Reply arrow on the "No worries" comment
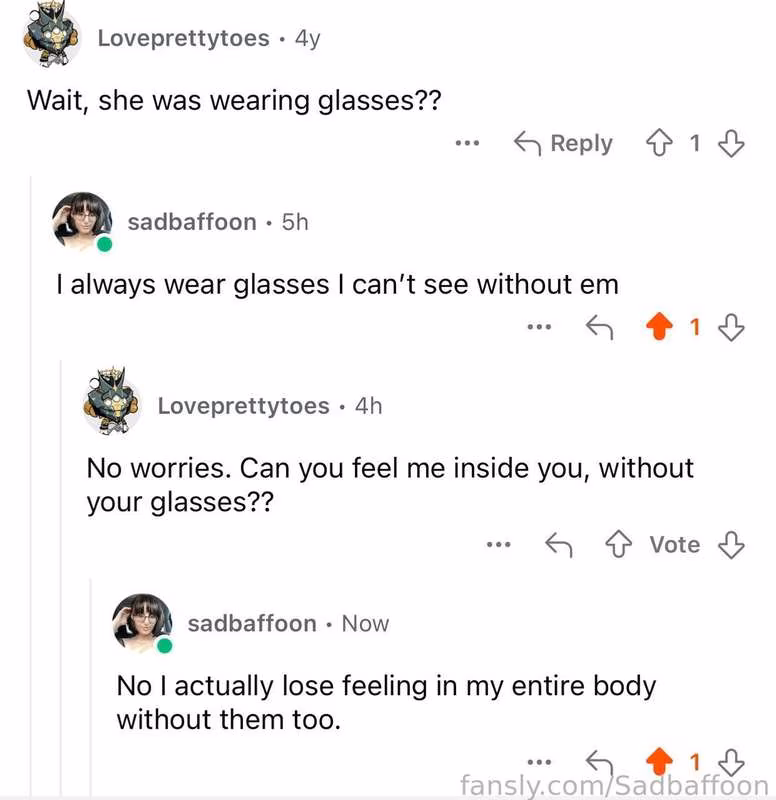 (558, 545)
